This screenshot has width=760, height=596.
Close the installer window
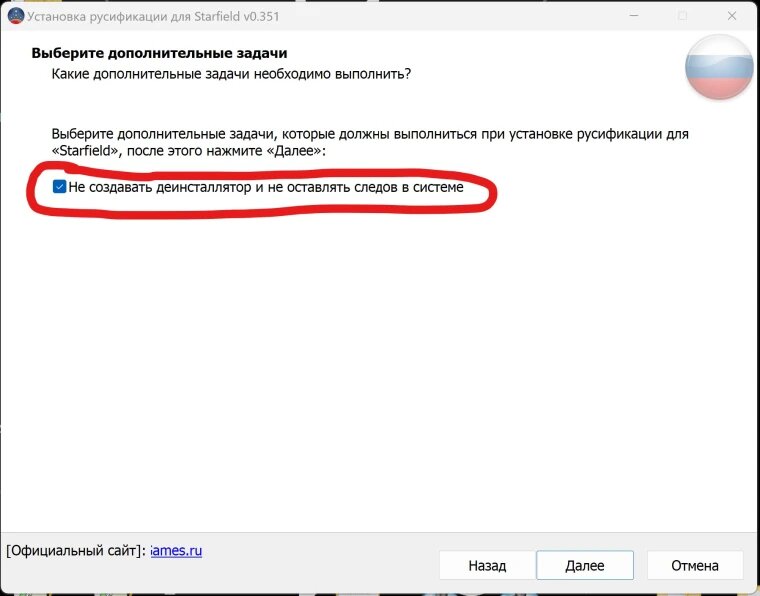(732, 16)
